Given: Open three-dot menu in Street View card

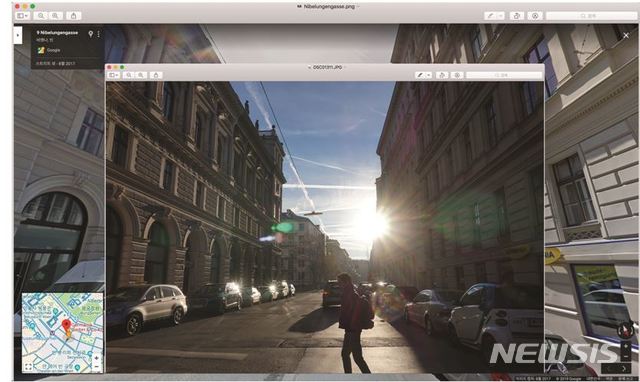Looking at the screenshot, I should (x=98, y=34).
